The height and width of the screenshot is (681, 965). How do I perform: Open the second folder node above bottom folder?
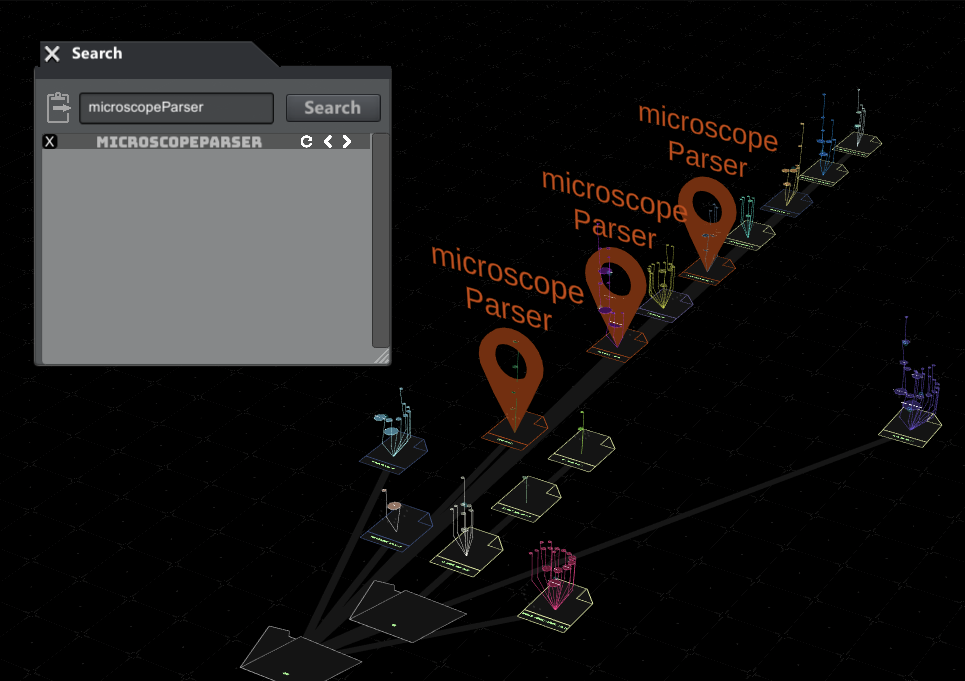[x=406, y=607]
